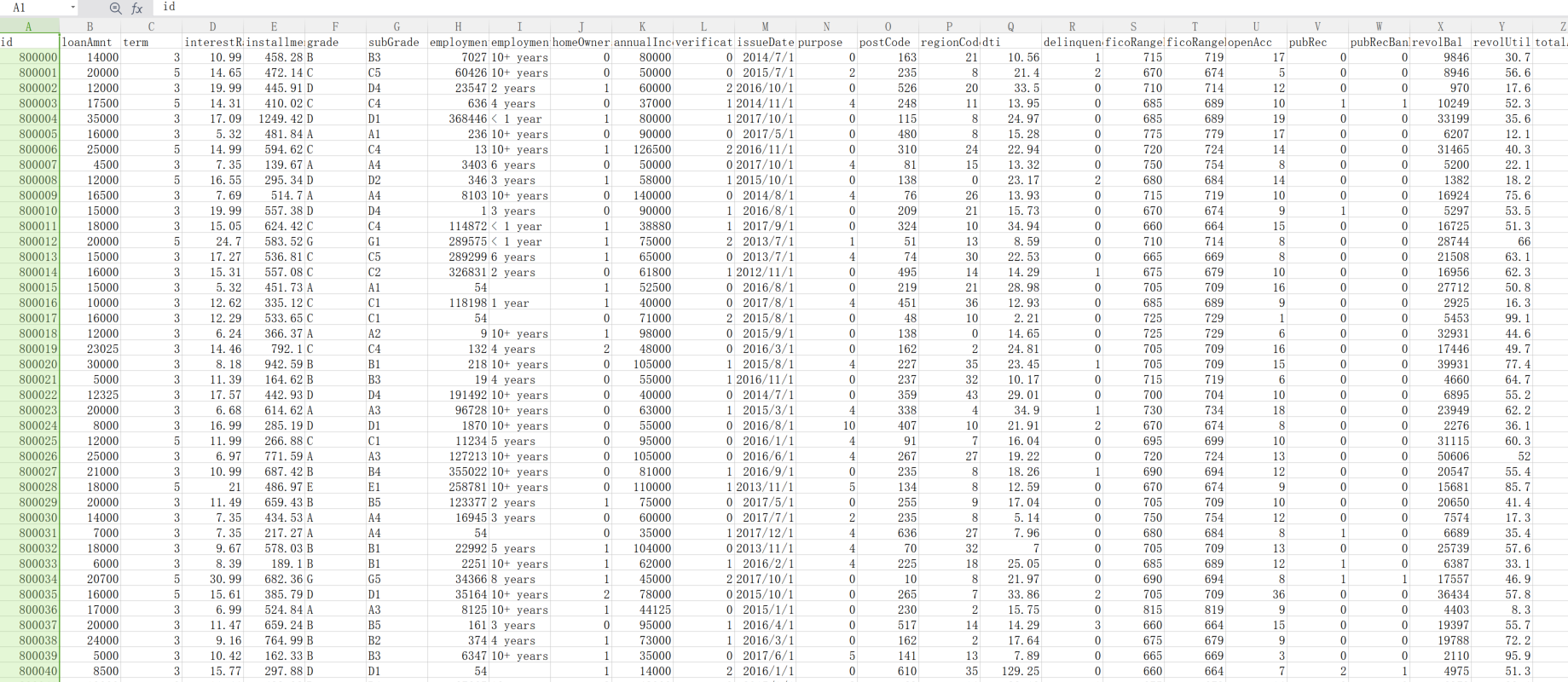
Task: Click the pubRecBan header cell
Action: pyautogui.click(x=1379, y=42)
